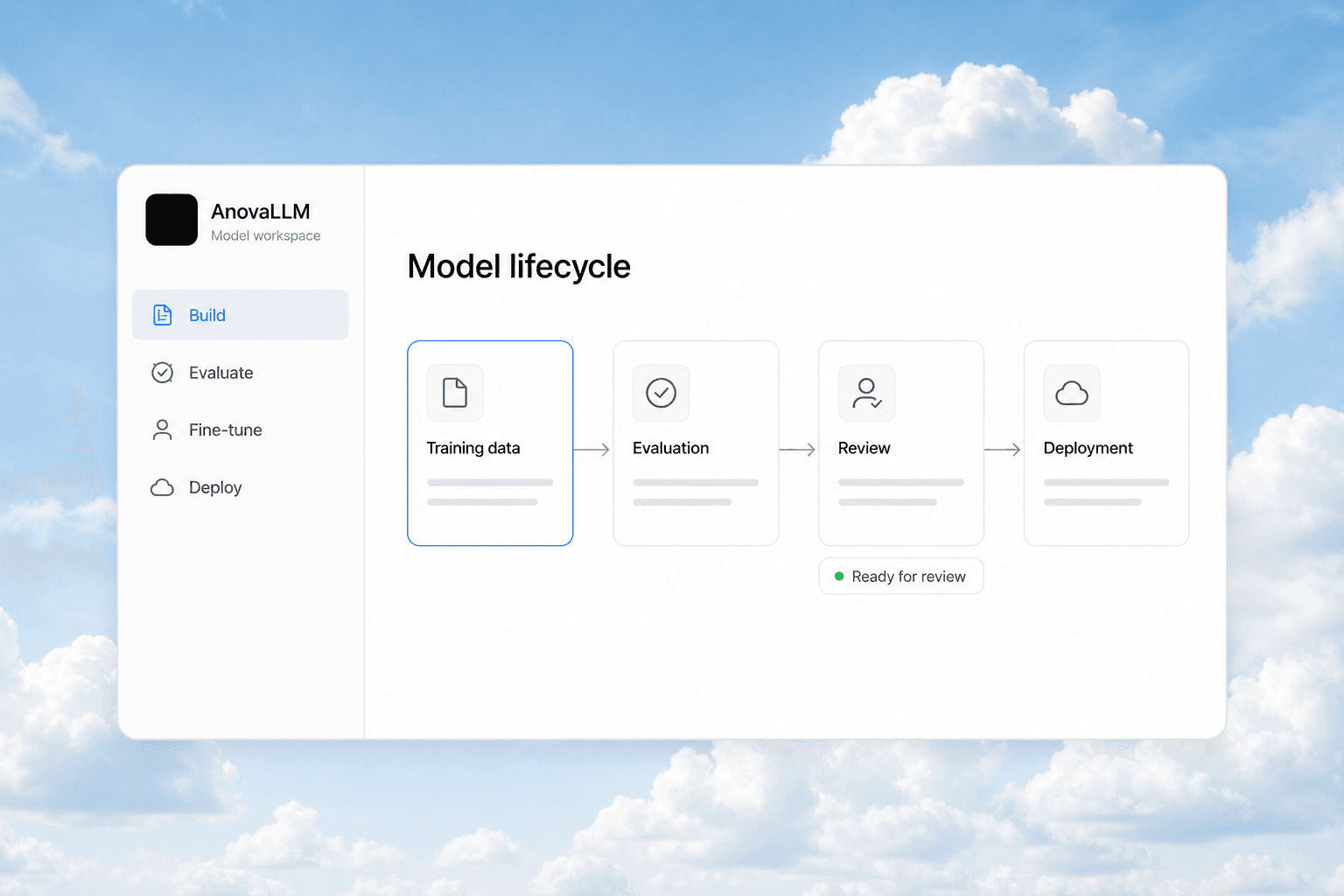
Task: Click the Fine-tune person icon in sidebar
Action: point(163,430)
